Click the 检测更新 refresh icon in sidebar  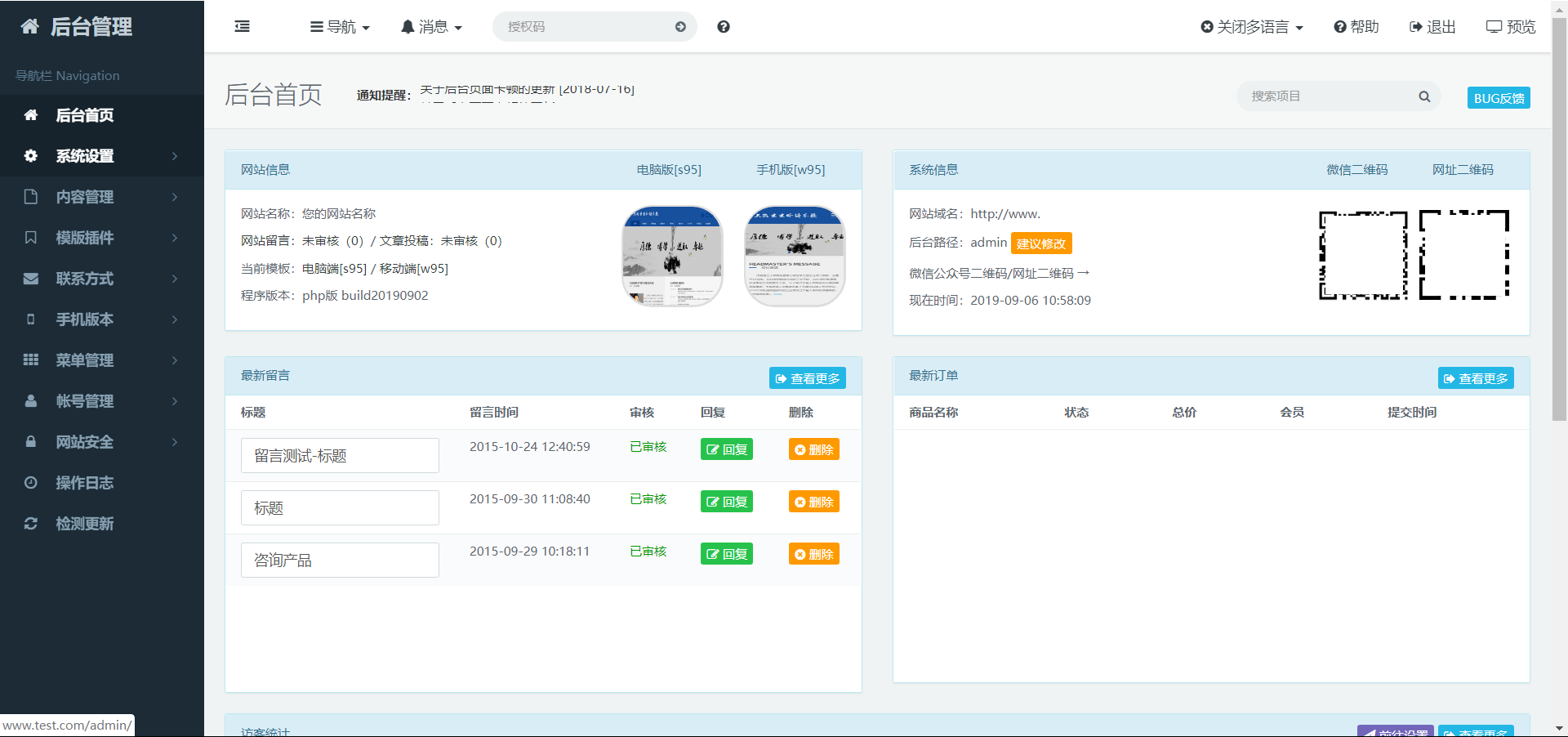coord(31,524)
